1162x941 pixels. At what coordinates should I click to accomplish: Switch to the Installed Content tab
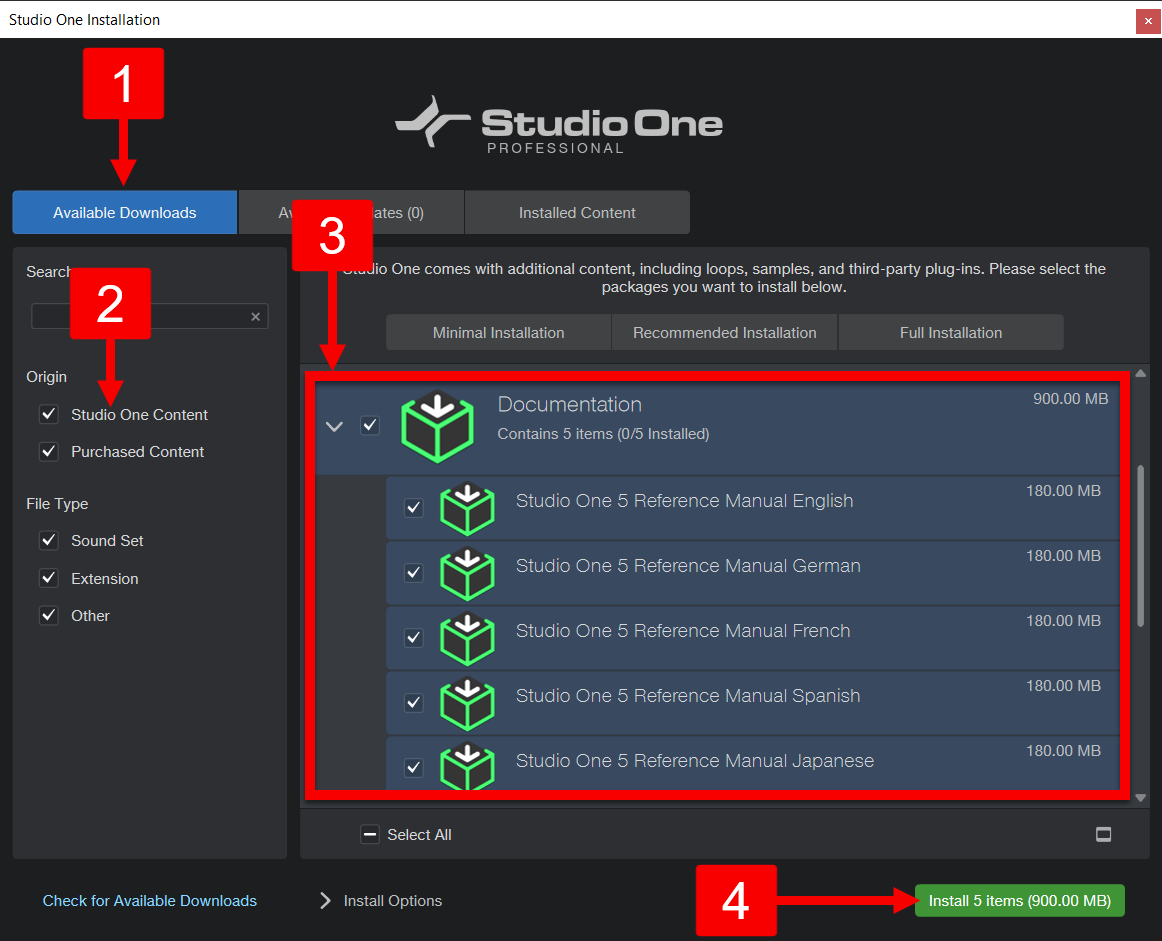tap(577, 212)
